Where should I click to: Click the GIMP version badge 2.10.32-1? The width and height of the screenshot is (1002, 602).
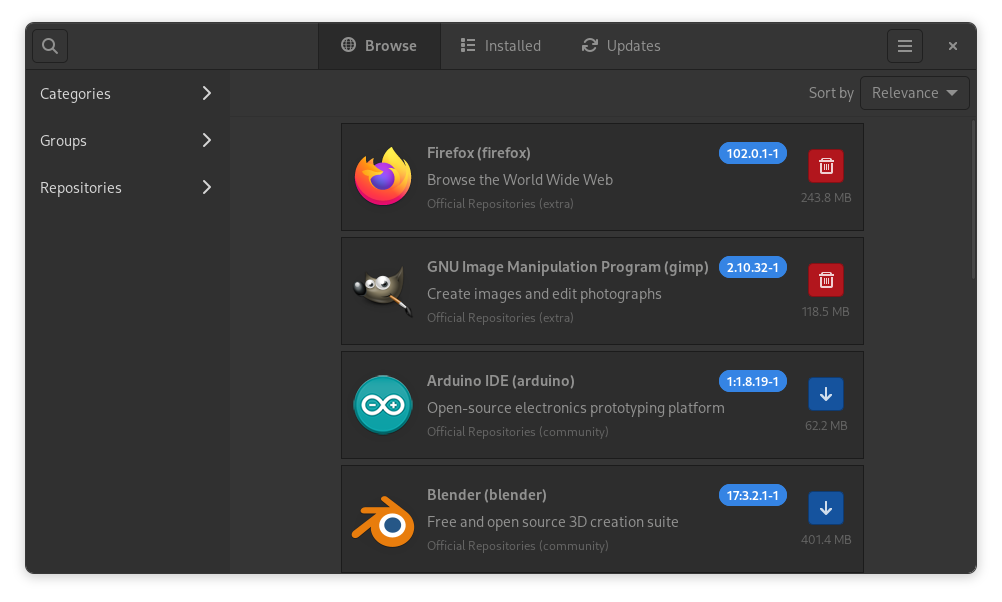[x=752, y=267]
